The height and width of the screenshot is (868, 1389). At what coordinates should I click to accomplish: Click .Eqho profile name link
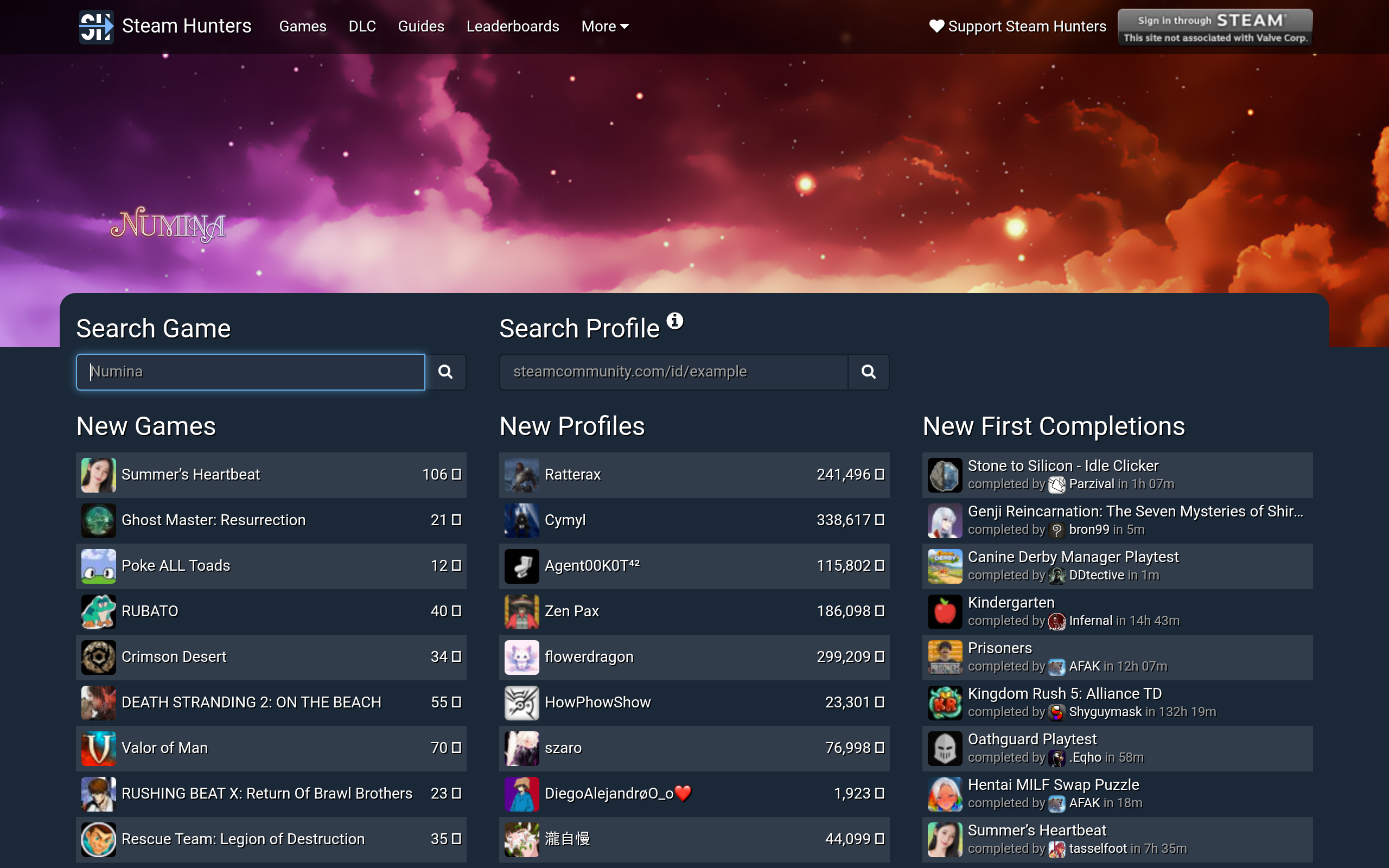point(1085,758)
